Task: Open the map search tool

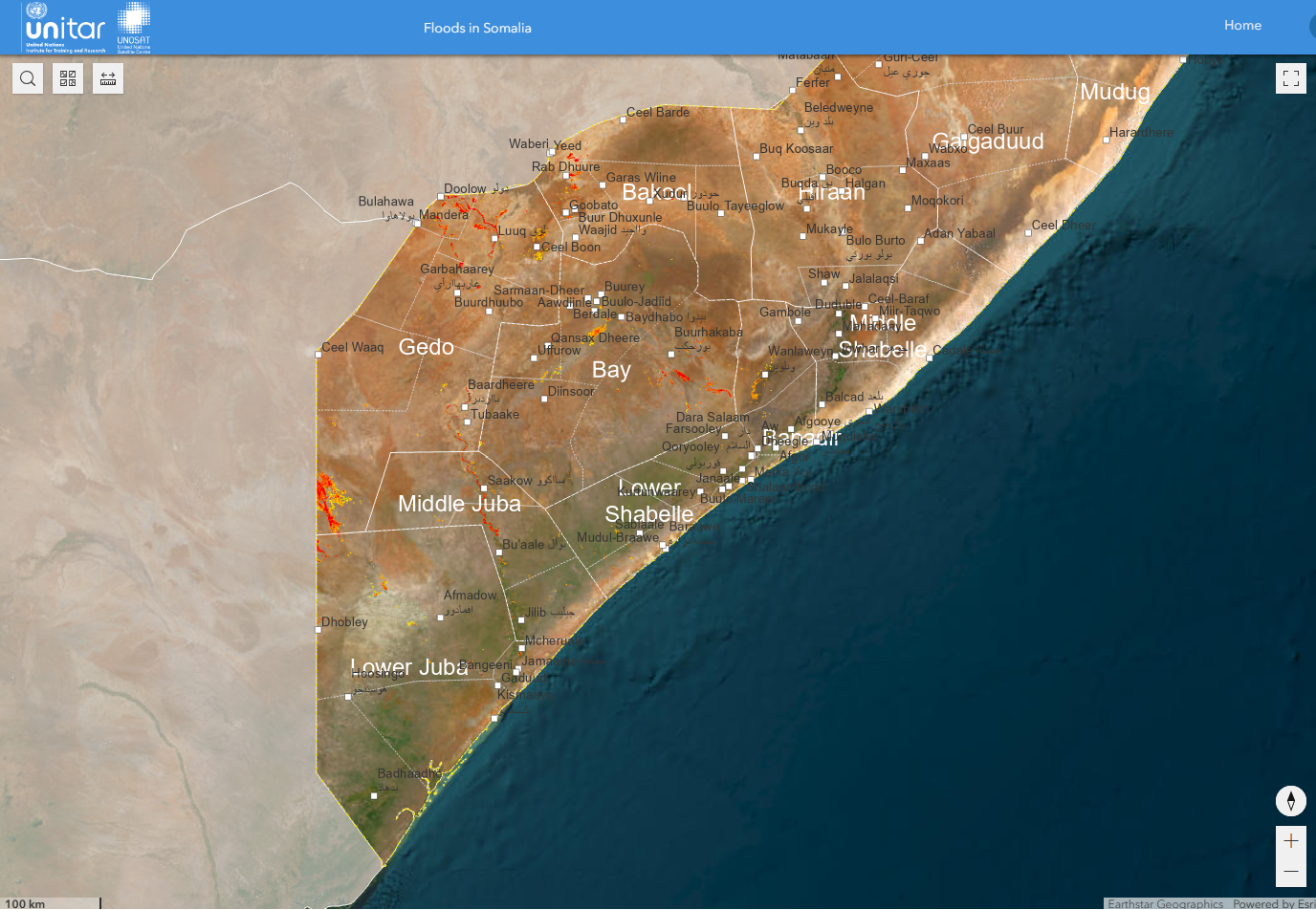Action: click(x=28, y=78)
